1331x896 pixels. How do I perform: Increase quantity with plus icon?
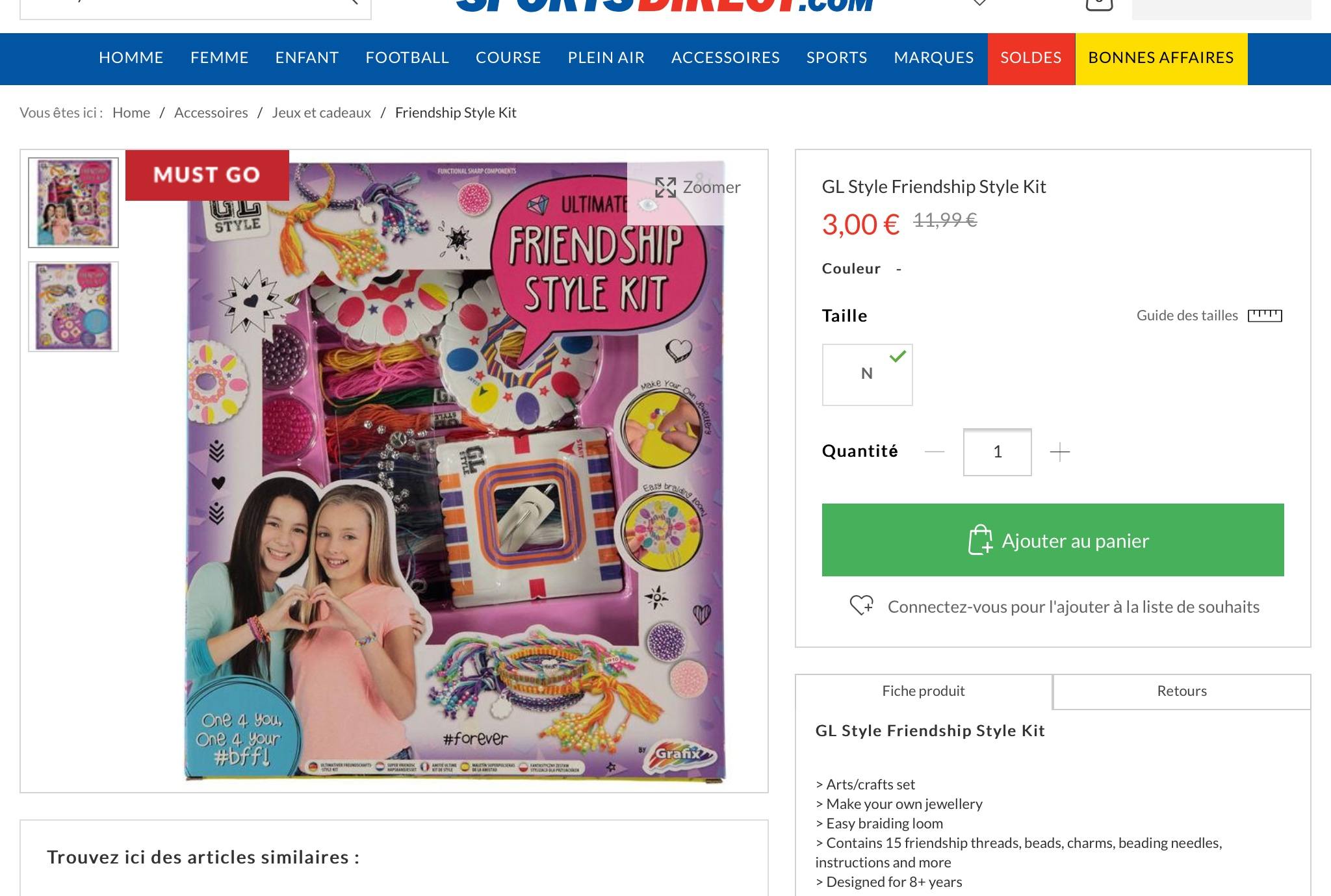(1059, 452)
